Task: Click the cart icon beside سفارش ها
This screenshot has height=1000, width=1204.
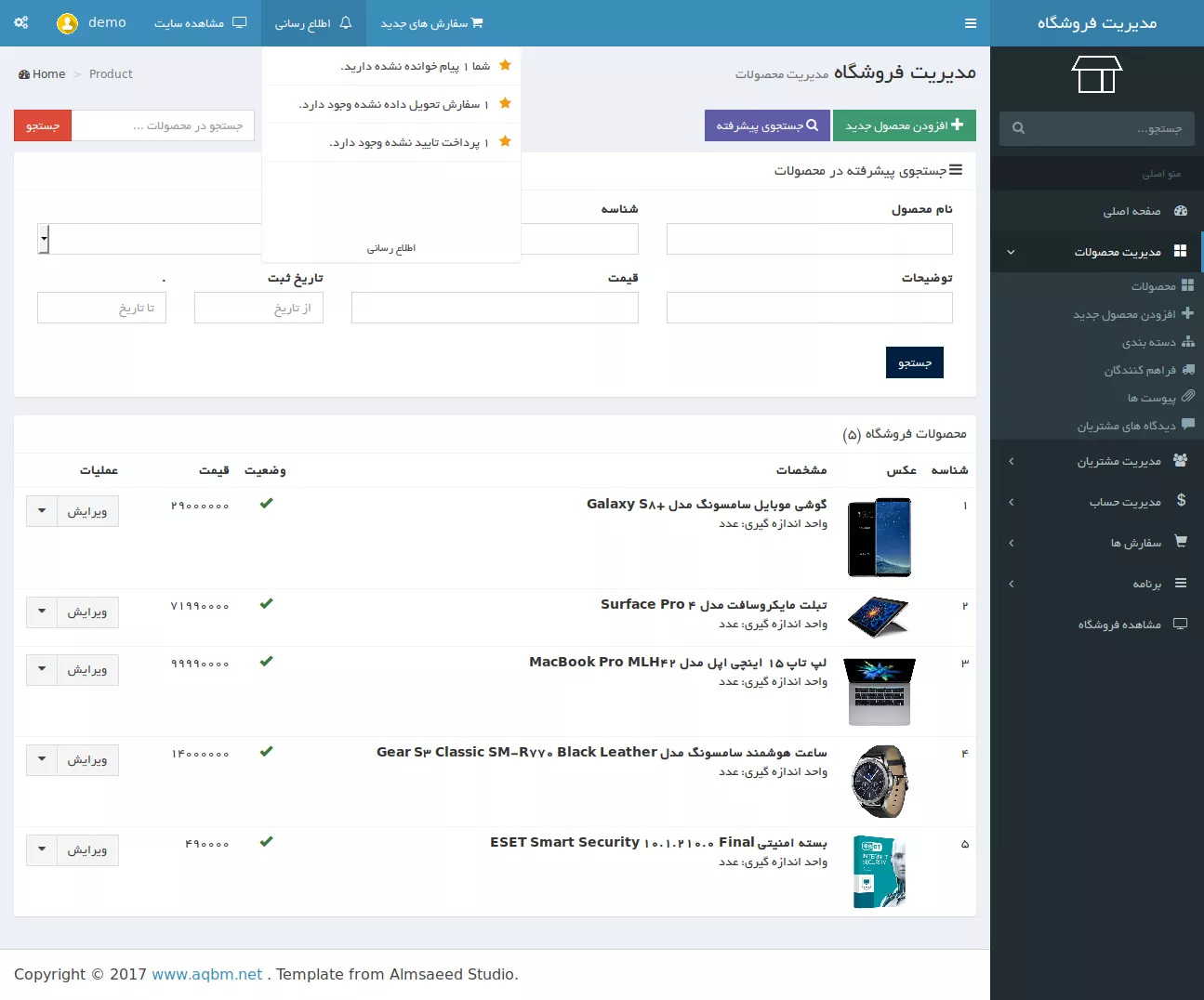Action: [1181, 541]
